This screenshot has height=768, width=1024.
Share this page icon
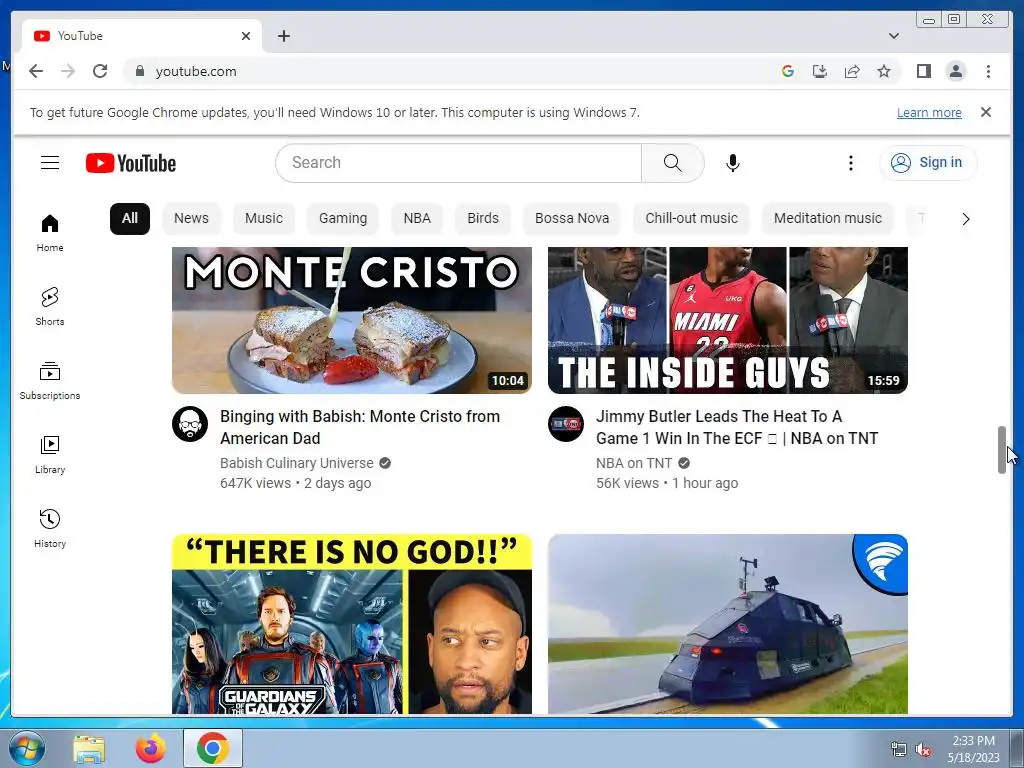tap(852, 71)
